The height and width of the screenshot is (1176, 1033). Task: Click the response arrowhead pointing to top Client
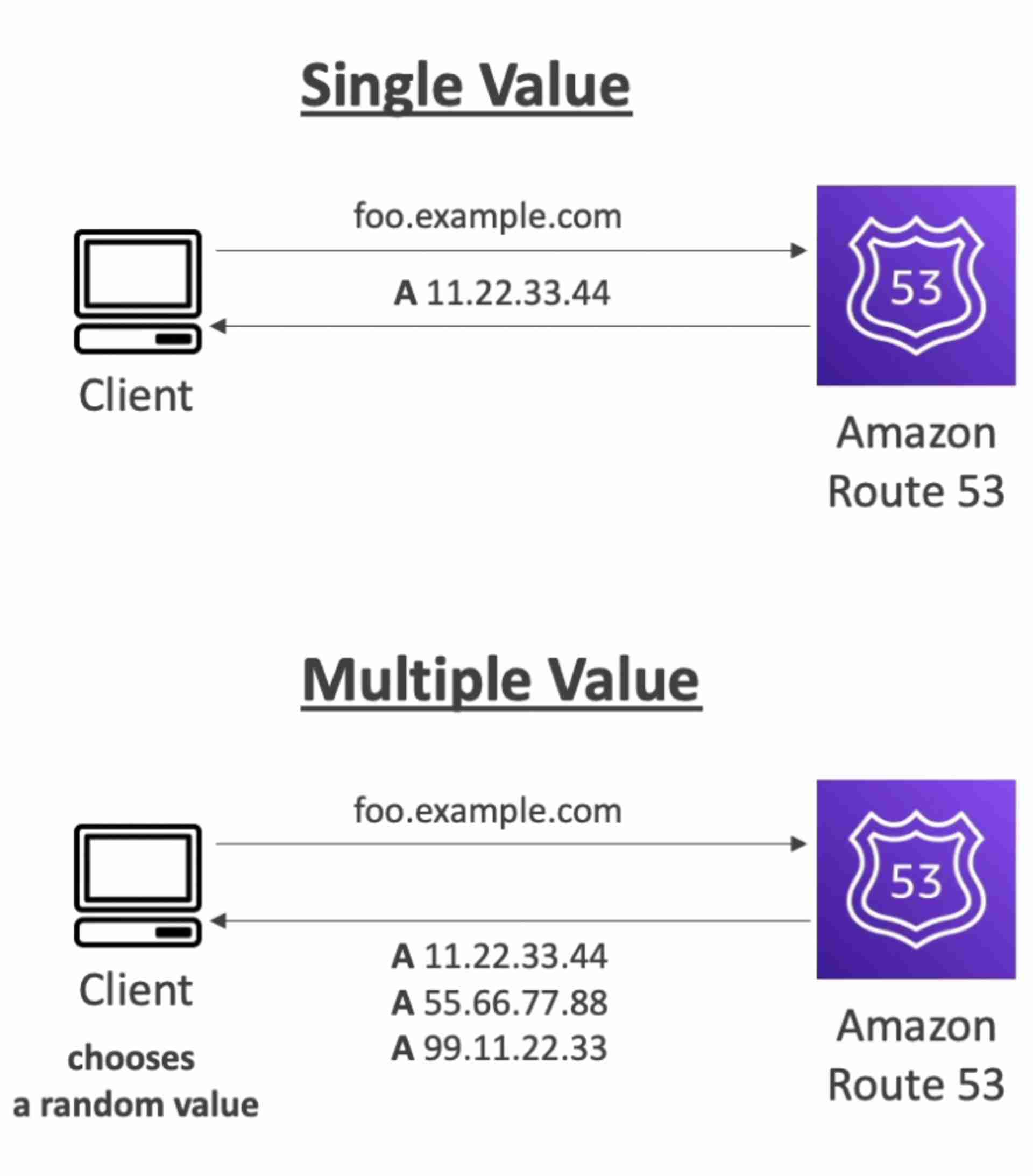[x=218, y=326]
